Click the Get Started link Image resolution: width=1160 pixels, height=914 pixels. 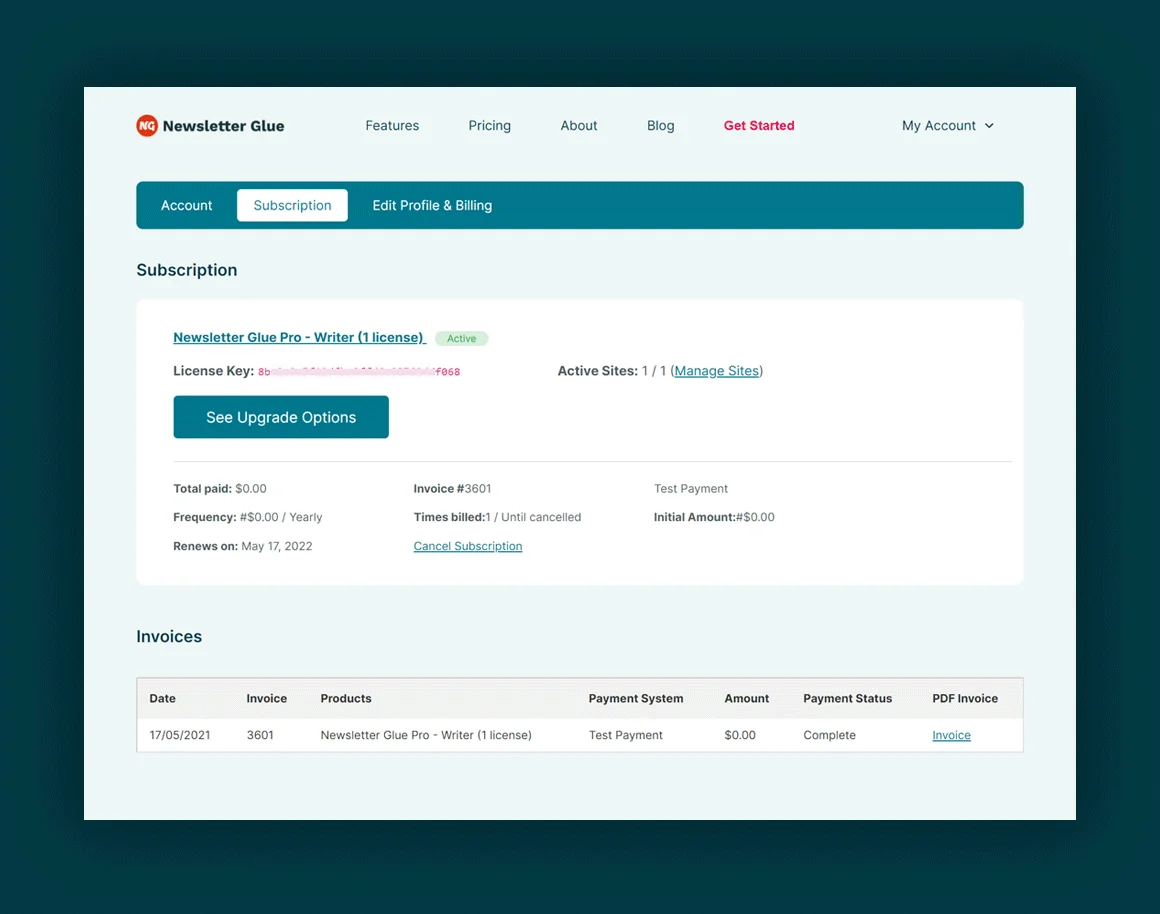pyautogui.click(x=759, y=126)
